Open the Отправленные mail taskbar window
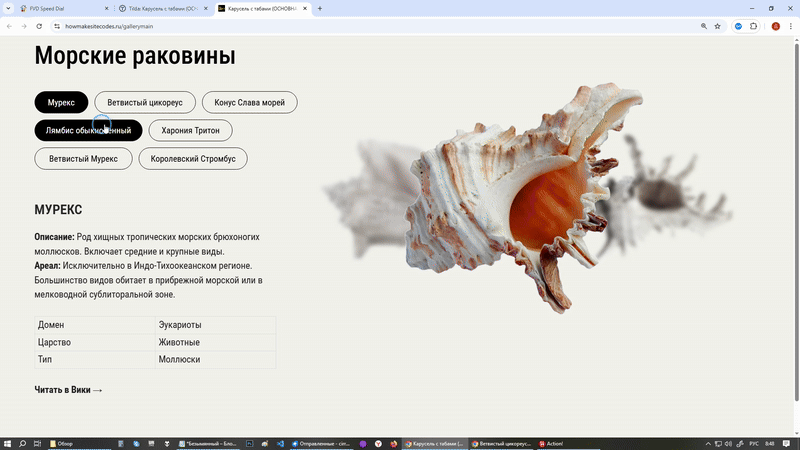The height and width of the screenshot is (450, 800). pos(321,444)
